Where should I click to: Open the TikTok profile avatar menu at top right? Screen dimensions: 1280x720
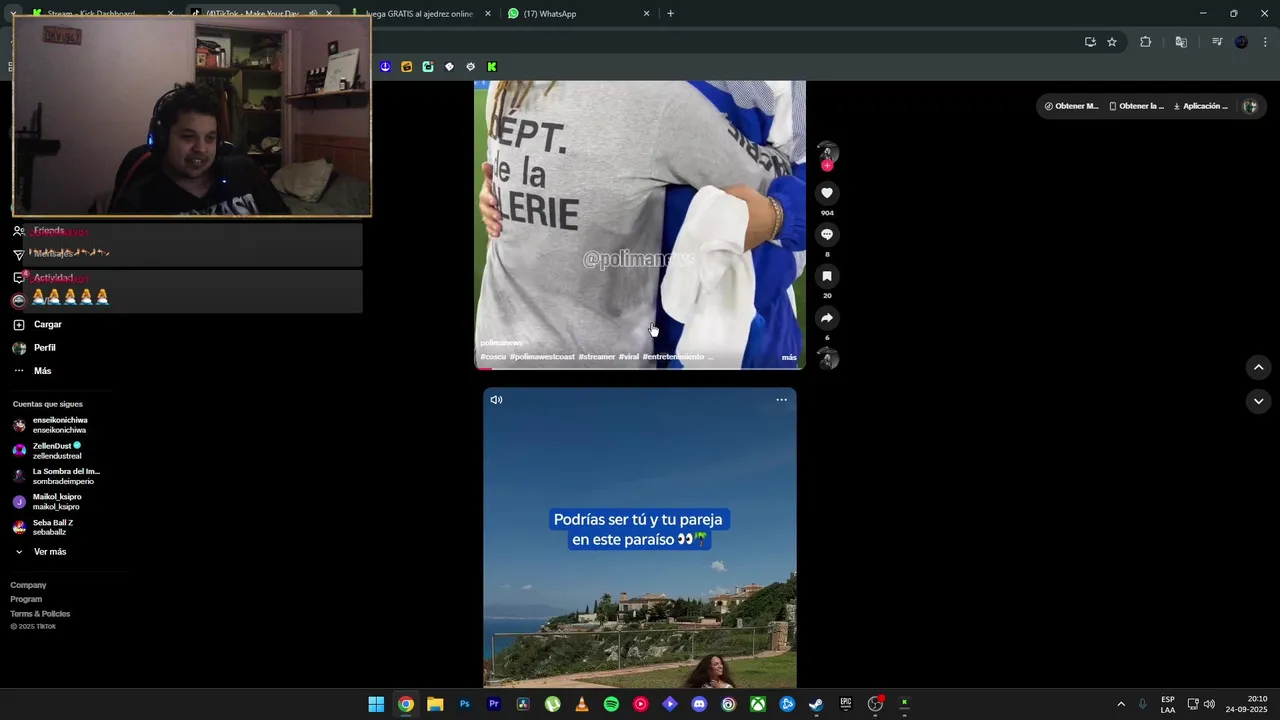click(1250, 106)
